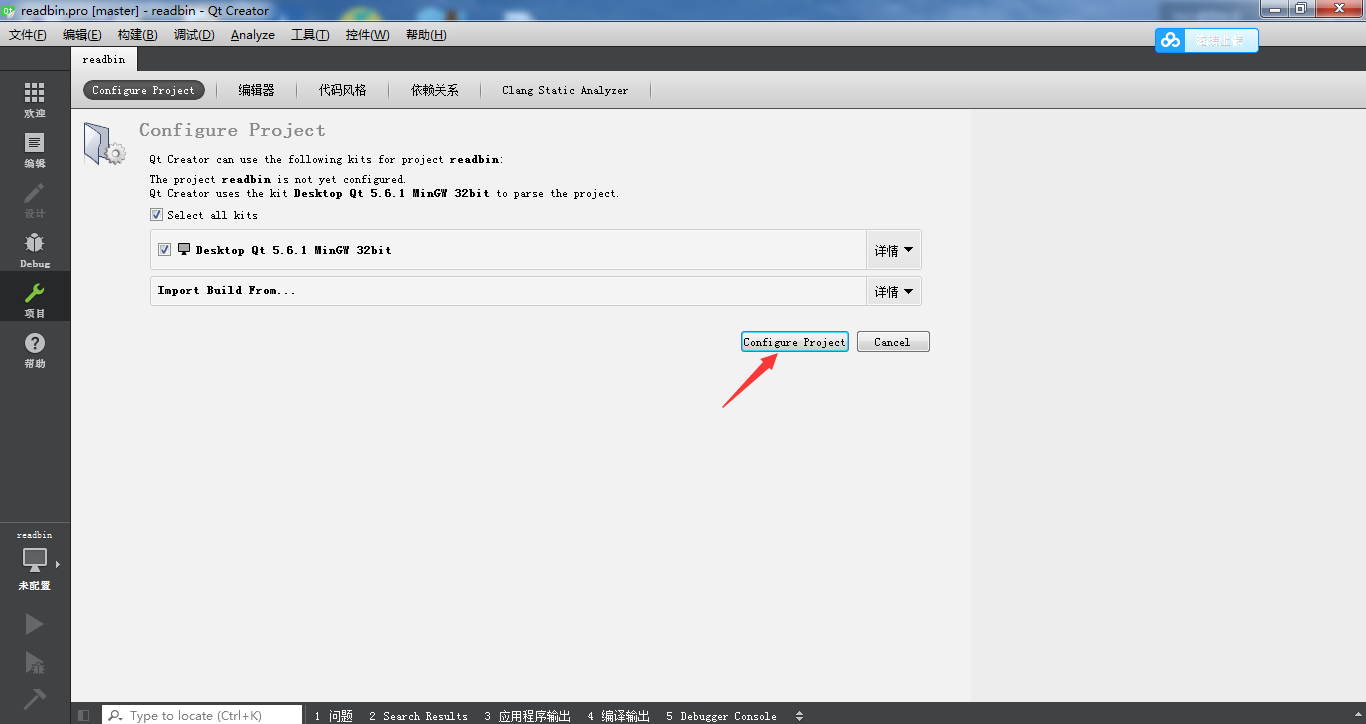Viewport: 1366px width, 724px height.
Task: Switch to Clang Static Analyzer tab
Action: pos(565,90)
